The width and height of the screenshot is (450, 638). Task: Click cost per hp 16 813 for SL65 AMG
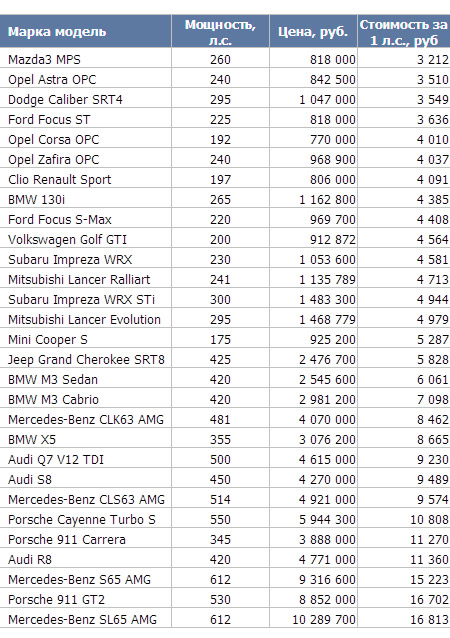[429, 619]
